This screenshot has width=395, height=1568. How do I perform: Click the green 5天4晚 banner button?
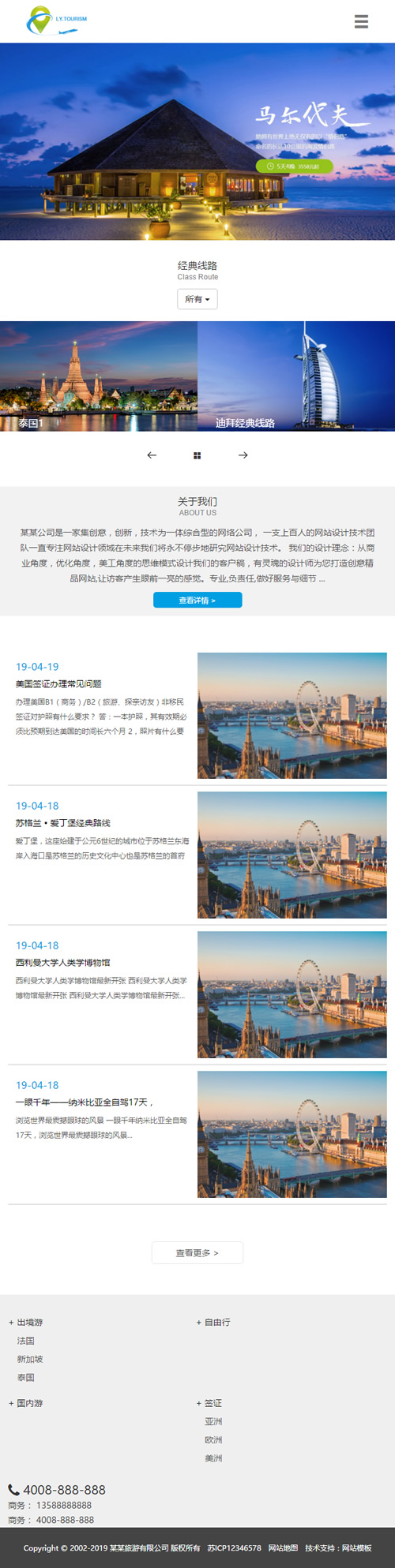coord(294,167)
